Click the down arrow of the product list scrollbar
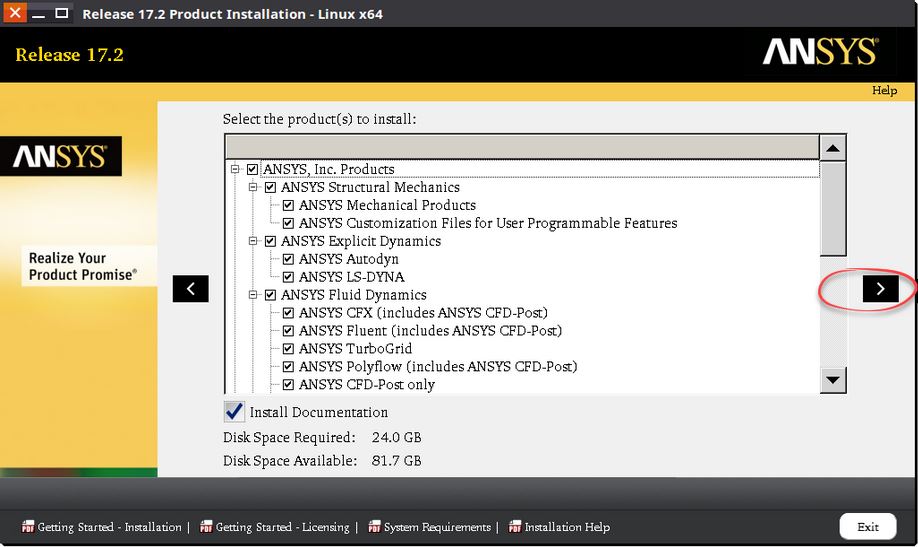Viewport: 918px width, 547px height. point(833,380)
